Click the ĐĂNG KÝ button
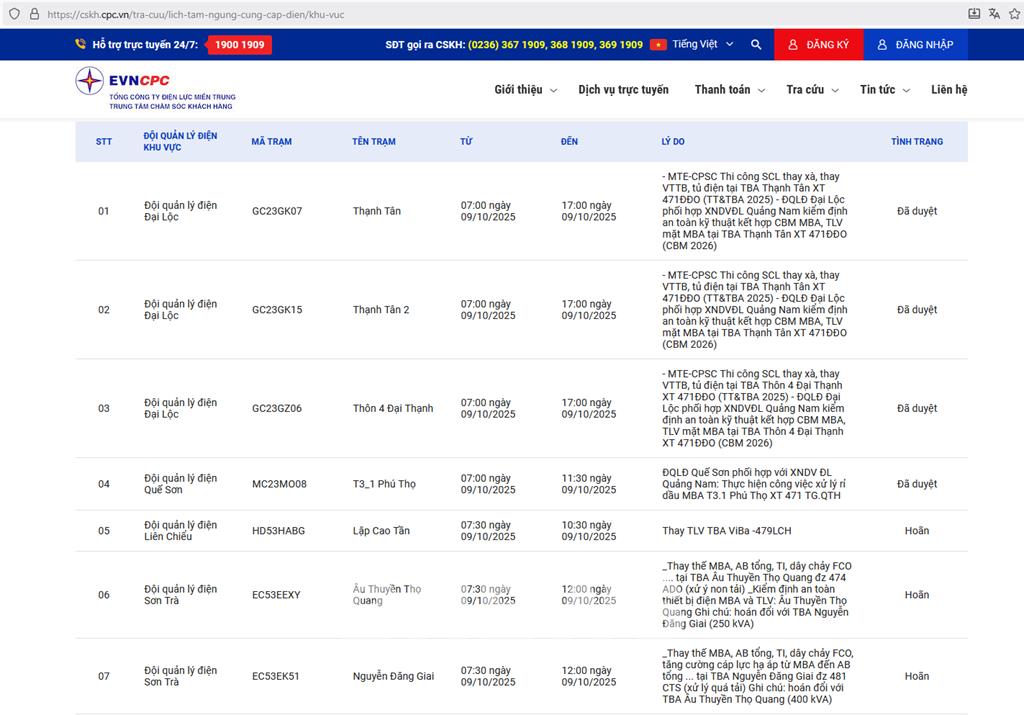 click(818, 45)
